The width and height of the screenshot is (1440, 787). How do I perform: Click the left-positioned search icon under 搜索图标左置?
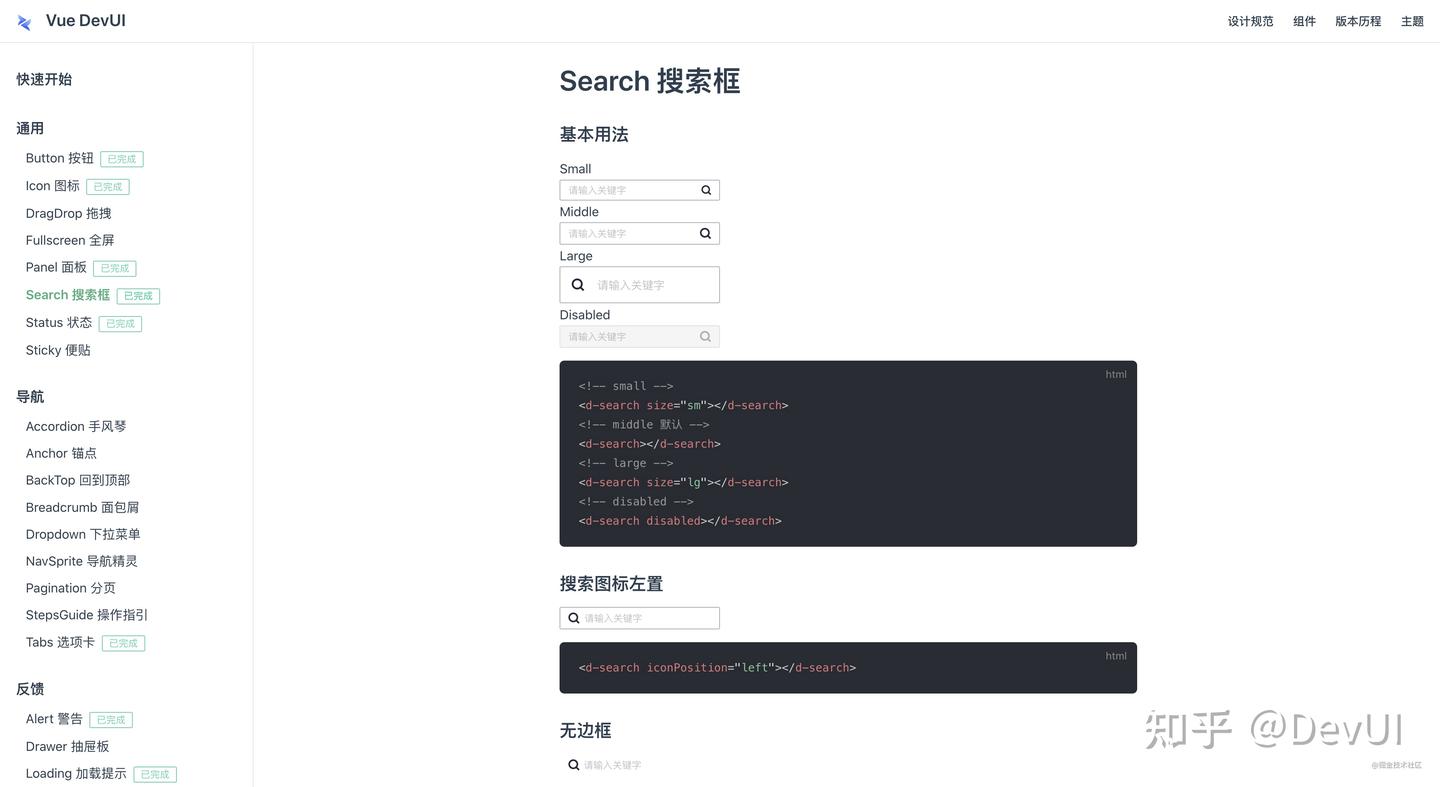pos(571,616)
